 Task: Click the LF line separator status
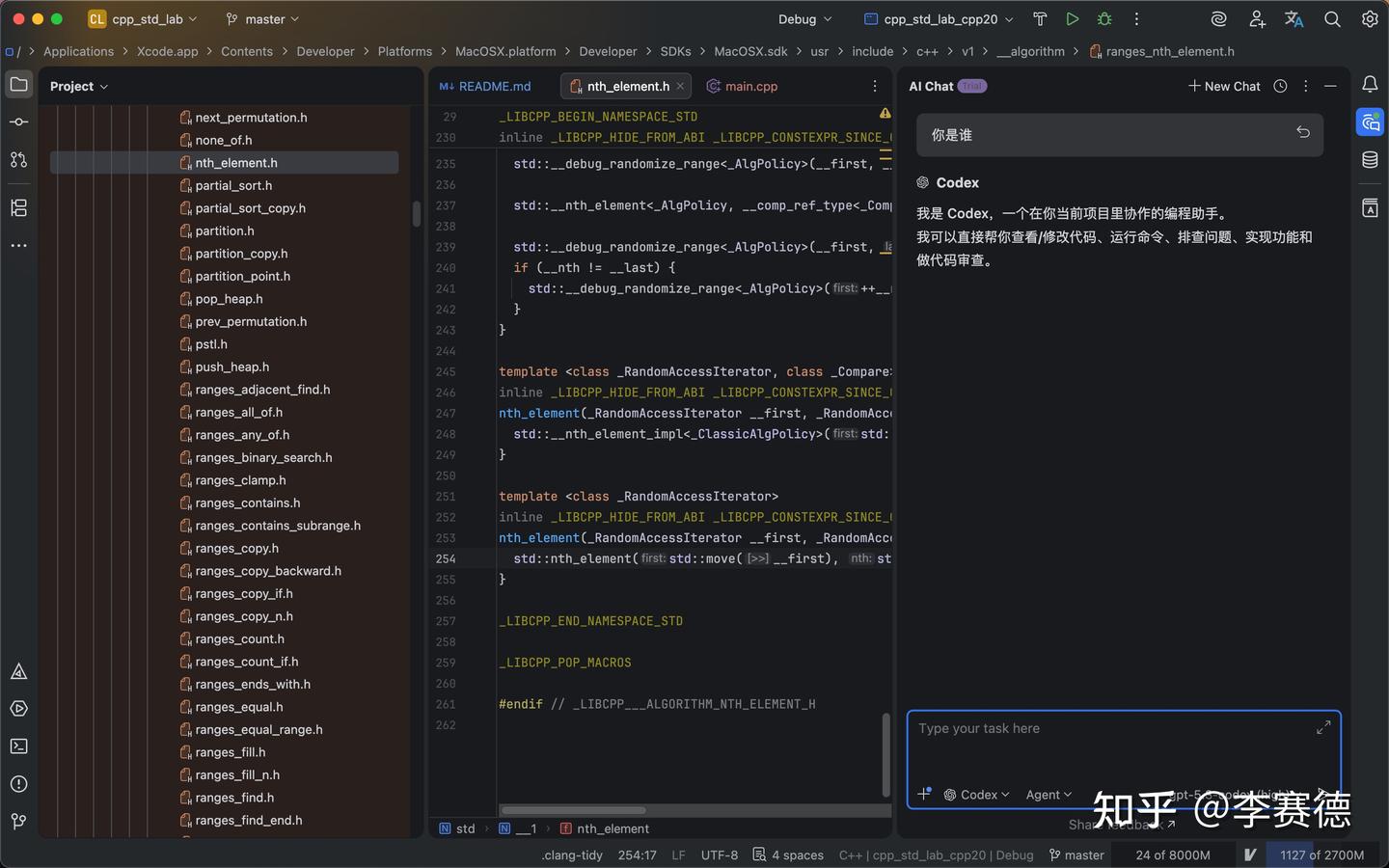(x=678, y=854)
